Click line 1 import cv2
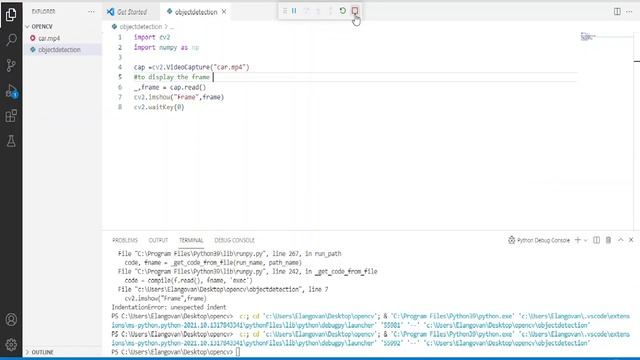 pos(152,37)
